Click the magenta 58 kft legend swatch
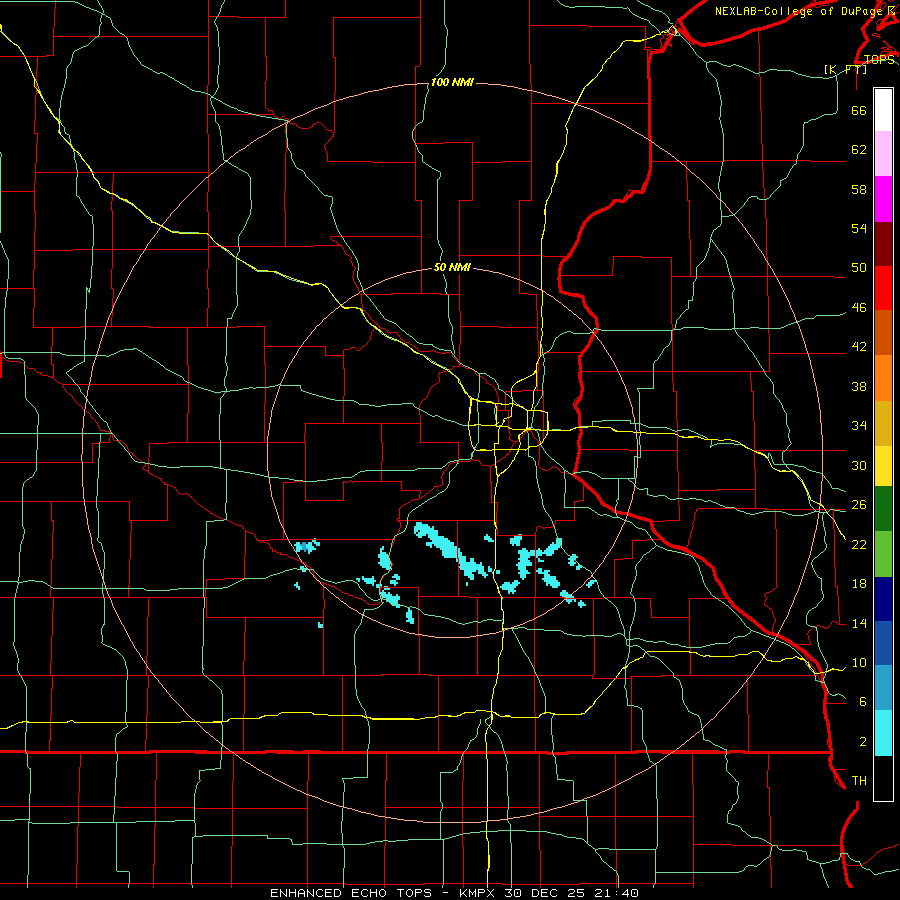The image size is (900, 900). tap(883, 199)
